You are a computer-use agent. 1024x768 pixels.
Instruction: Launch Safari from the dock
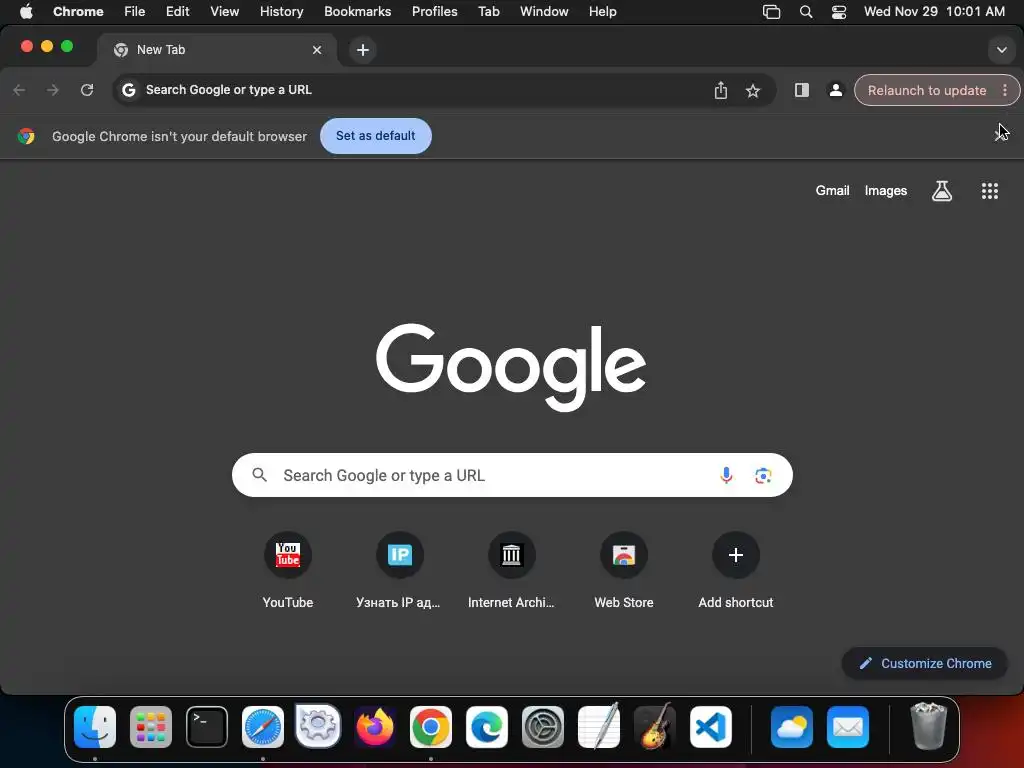263,727
